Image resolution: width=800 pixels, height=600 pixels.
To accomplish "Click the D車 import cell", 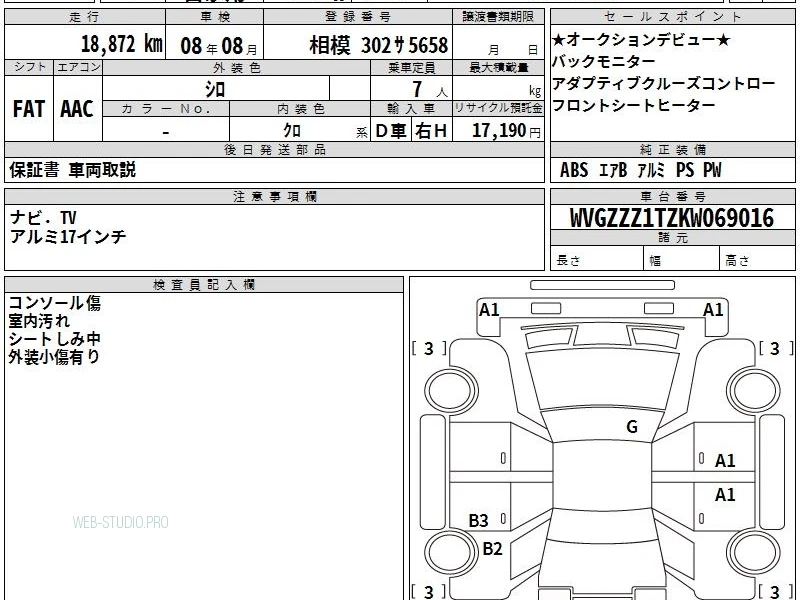I will 391,131.
